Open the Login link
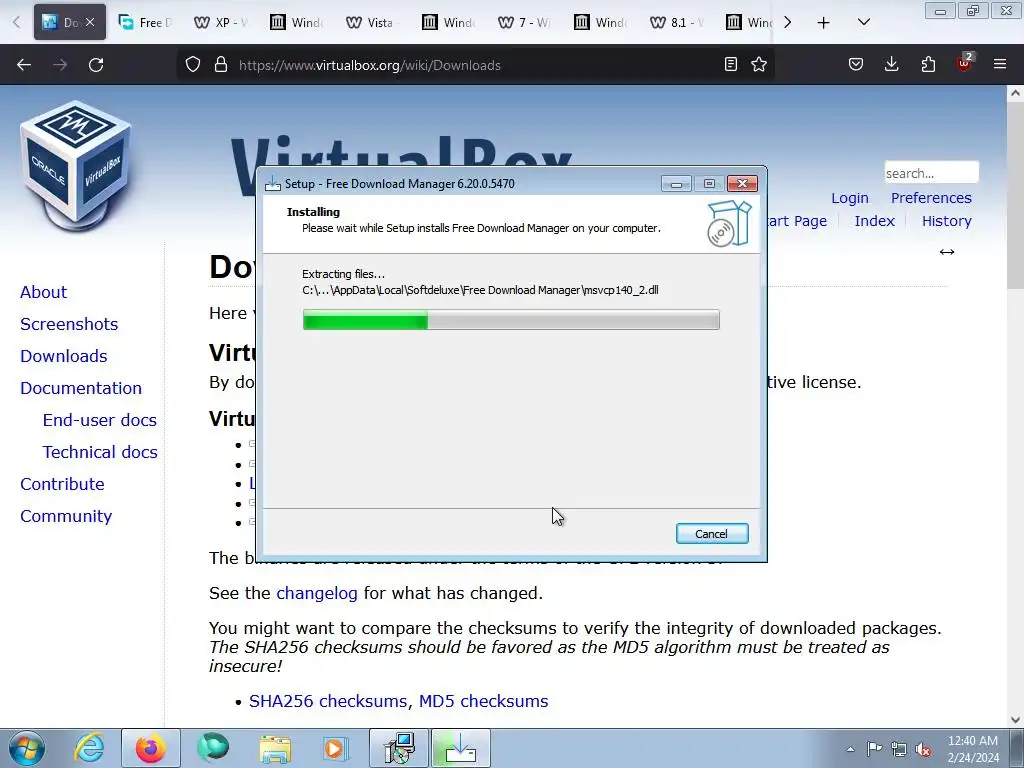The image size is (1024, 768). pyautogui.click(x=850, y=198)
